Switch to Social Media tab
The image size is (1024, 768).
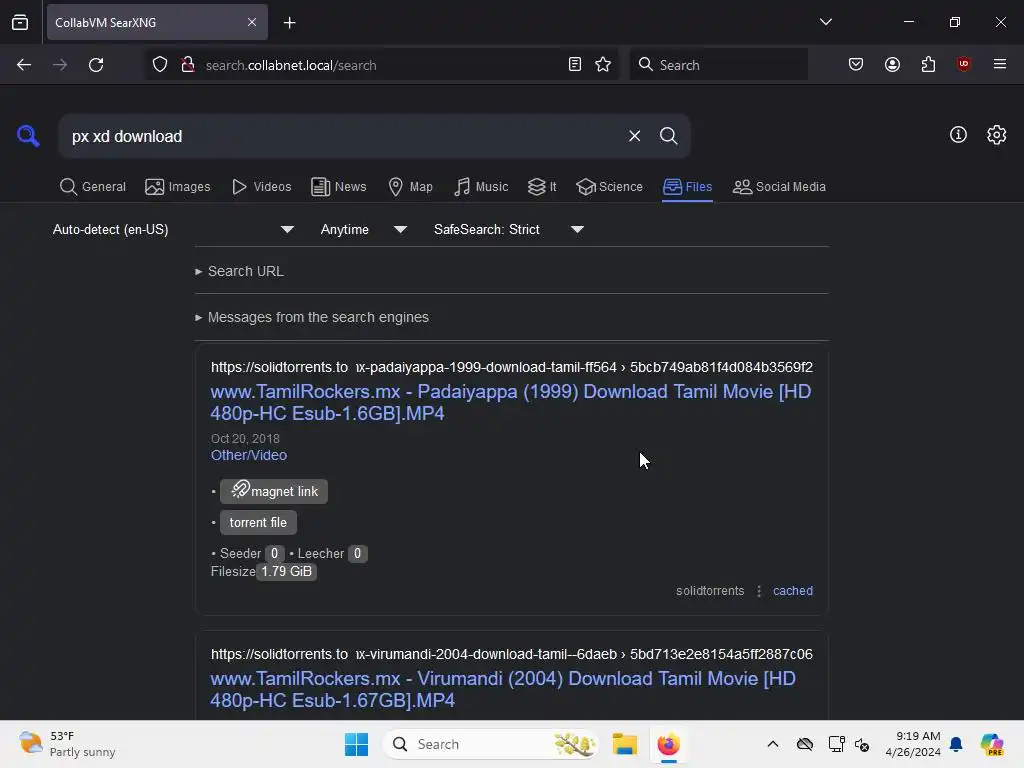pyautogui.click(x=779, y=187)
